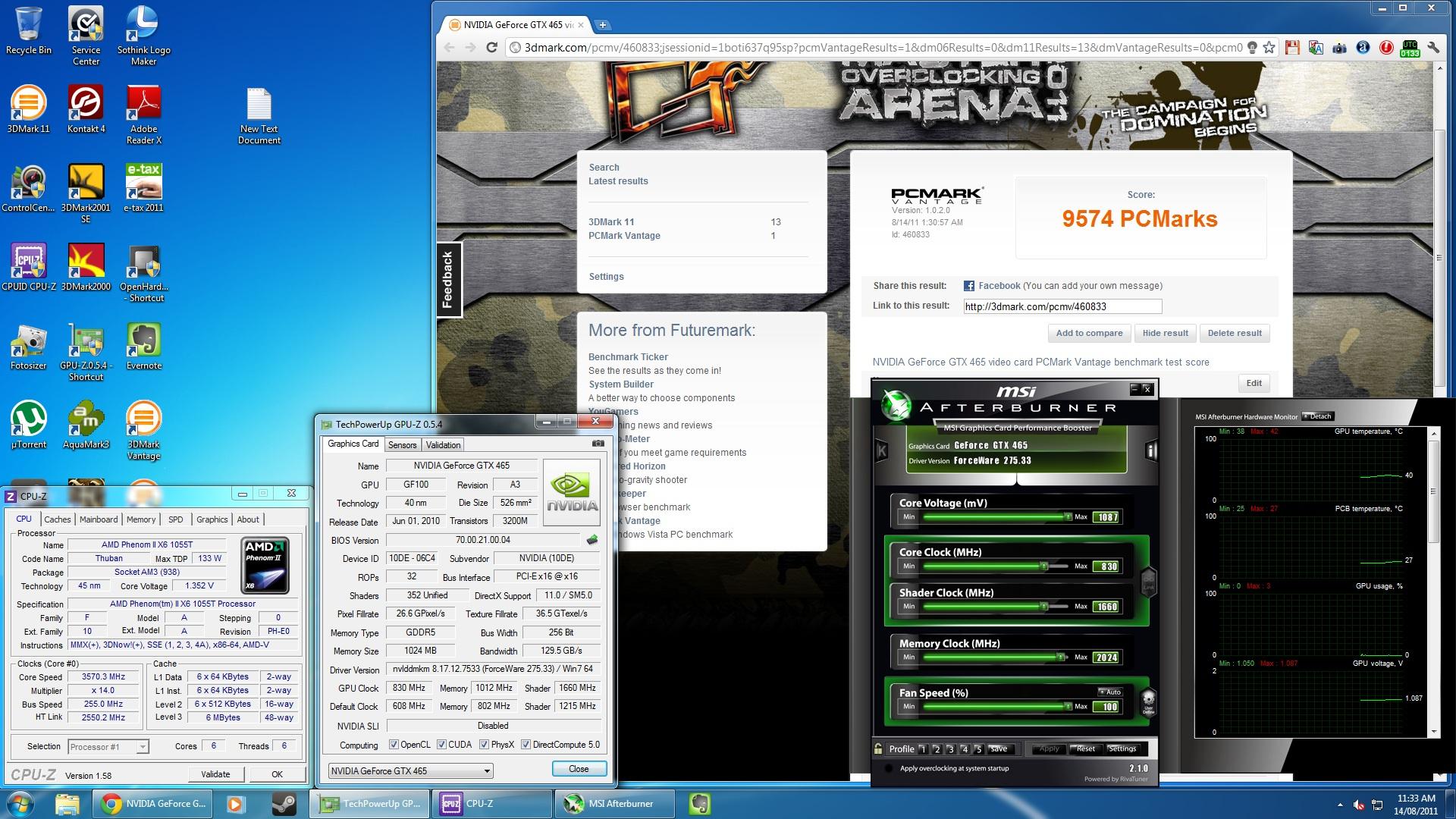Click the red floppy disk extension icon
Screen dimensions: 1456x819
click(1292, 47)
